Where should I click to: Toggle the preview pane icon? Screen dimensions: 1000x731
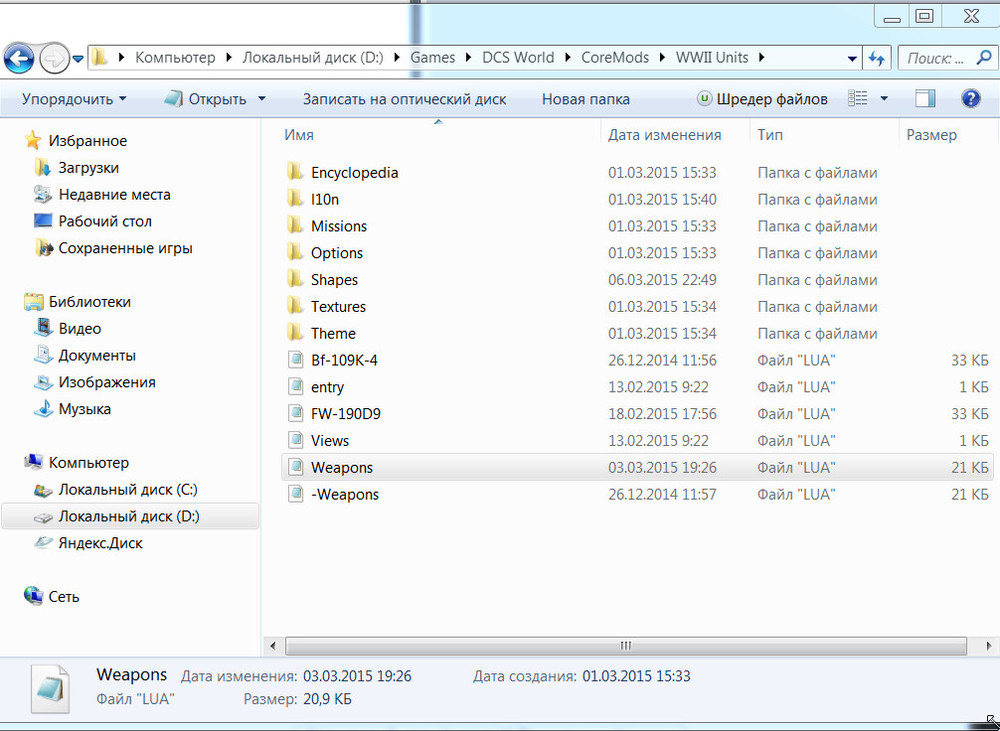[925, 98]
